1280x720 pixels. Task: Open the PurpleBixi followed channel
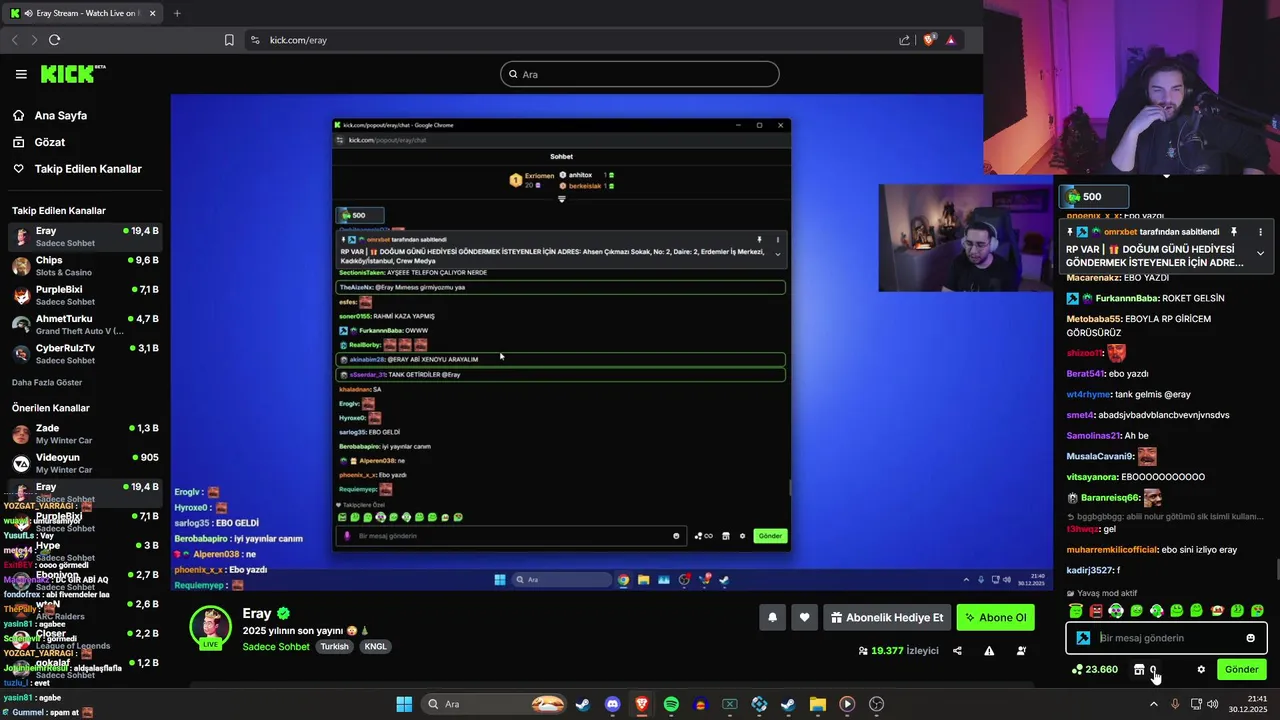coord(85,295)
